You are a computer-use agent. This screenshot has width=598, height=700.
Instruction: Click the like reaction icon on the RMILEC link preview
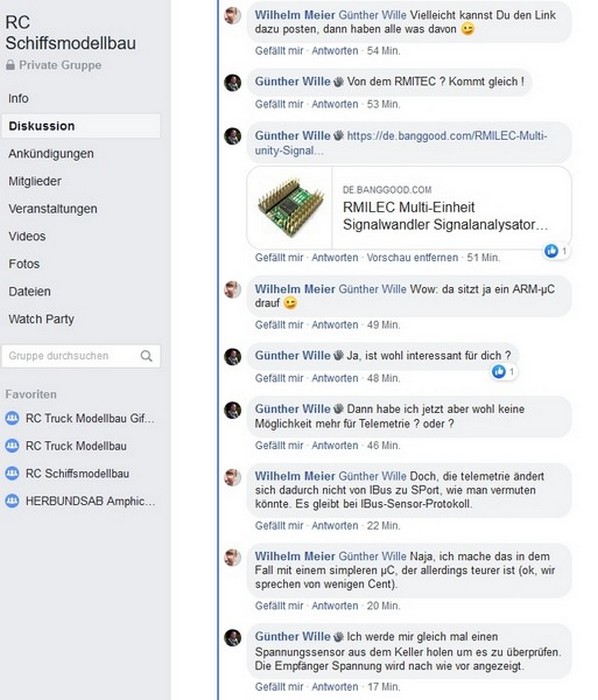click(x=551, y=251)
